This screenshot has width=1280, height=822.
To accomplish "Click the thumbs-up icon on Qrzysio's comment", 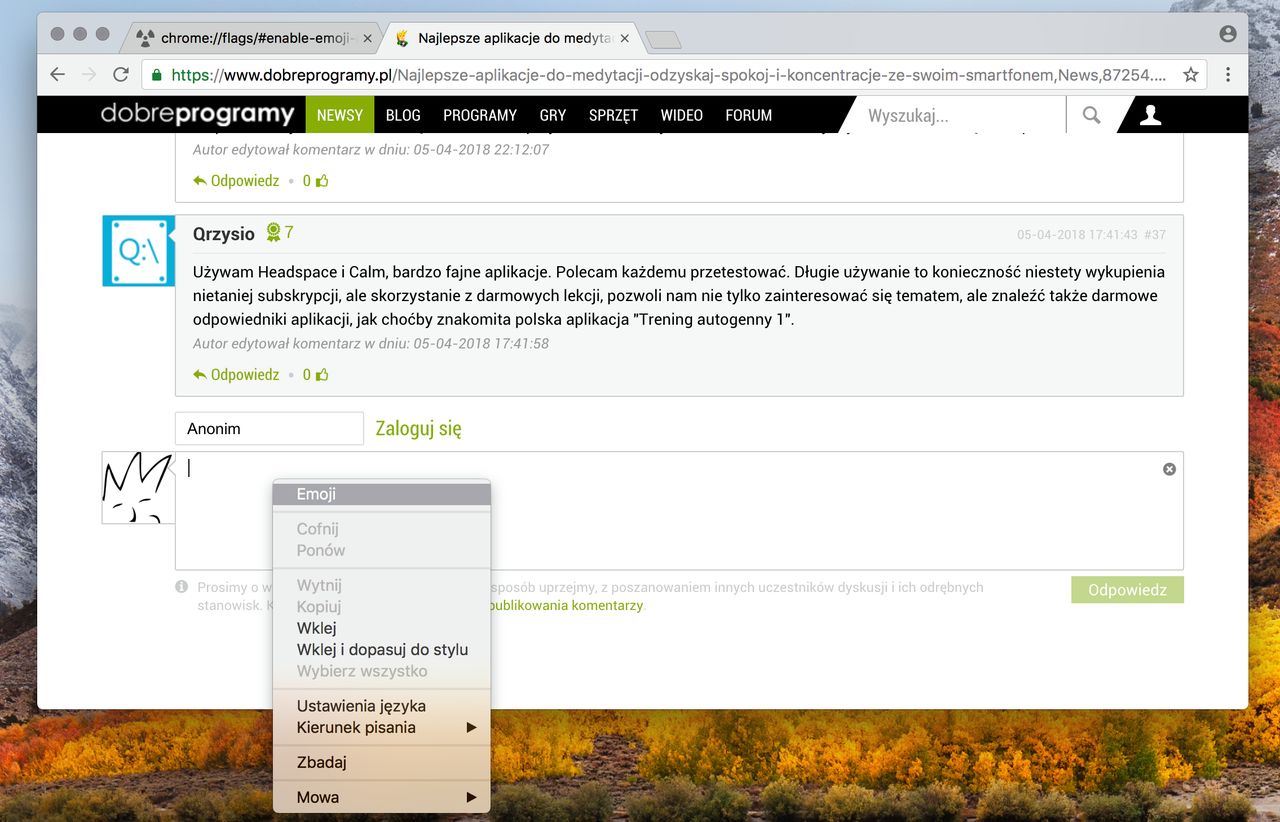I will [x=322, y=375].
